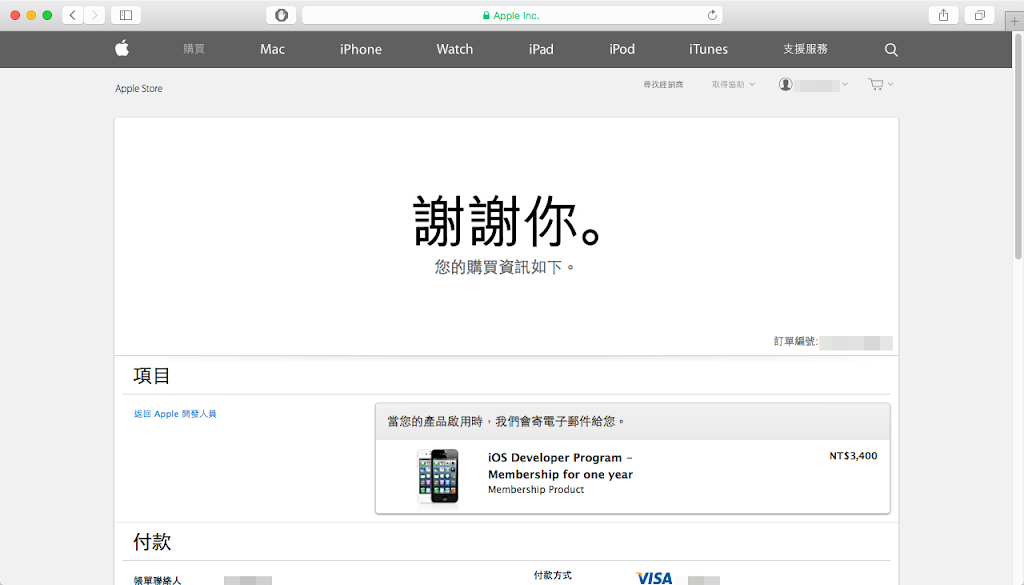
Task: Open the Mac menu tab
Action: 272,49
